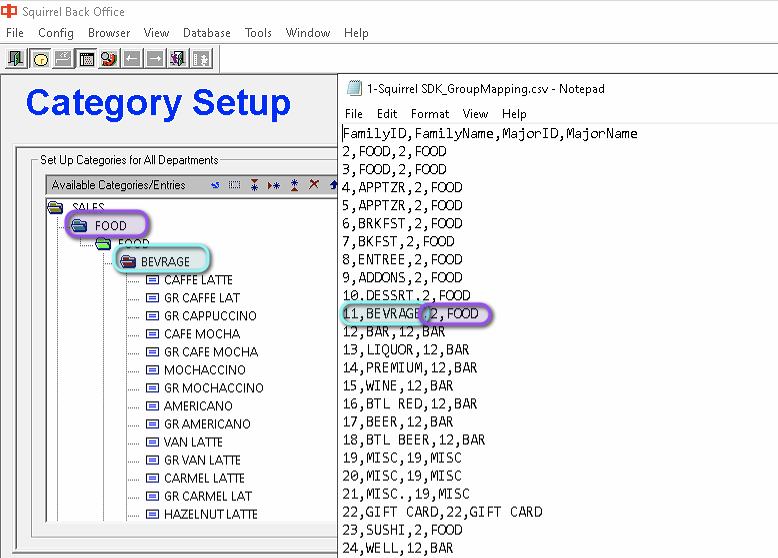The image size is (778, 558).
Task: Open the Squirrel View menu
Action: click(156, 33)
